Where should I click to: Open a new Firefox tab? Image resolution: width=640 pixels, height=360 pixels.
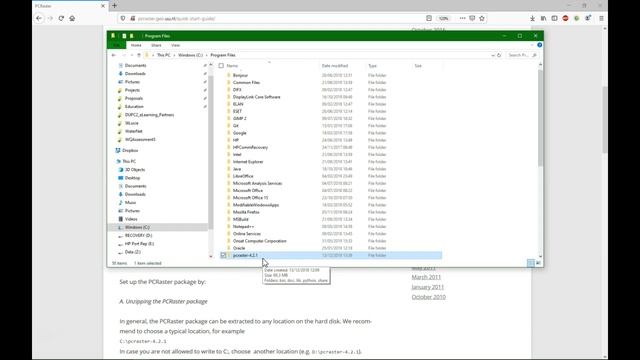(x=114, y=6)
